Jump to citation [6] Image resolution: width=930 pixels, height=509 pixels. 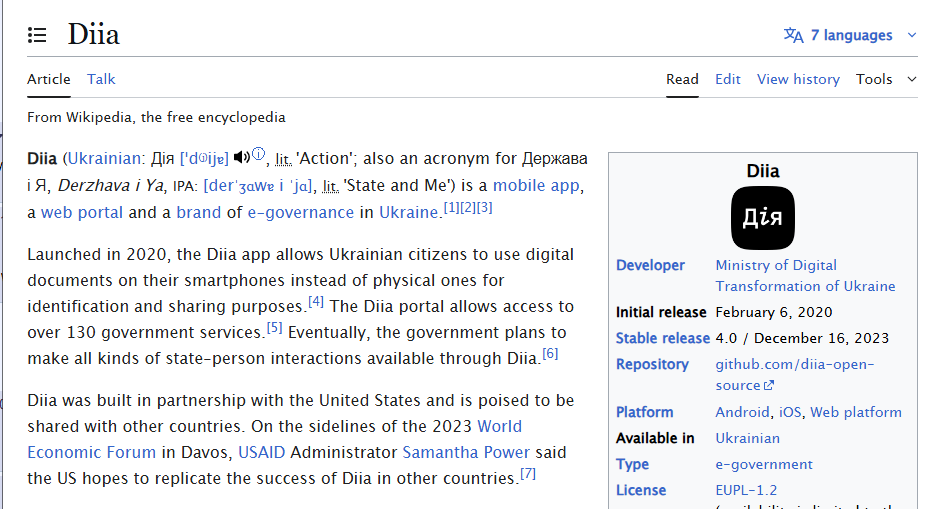coord(550,354)
